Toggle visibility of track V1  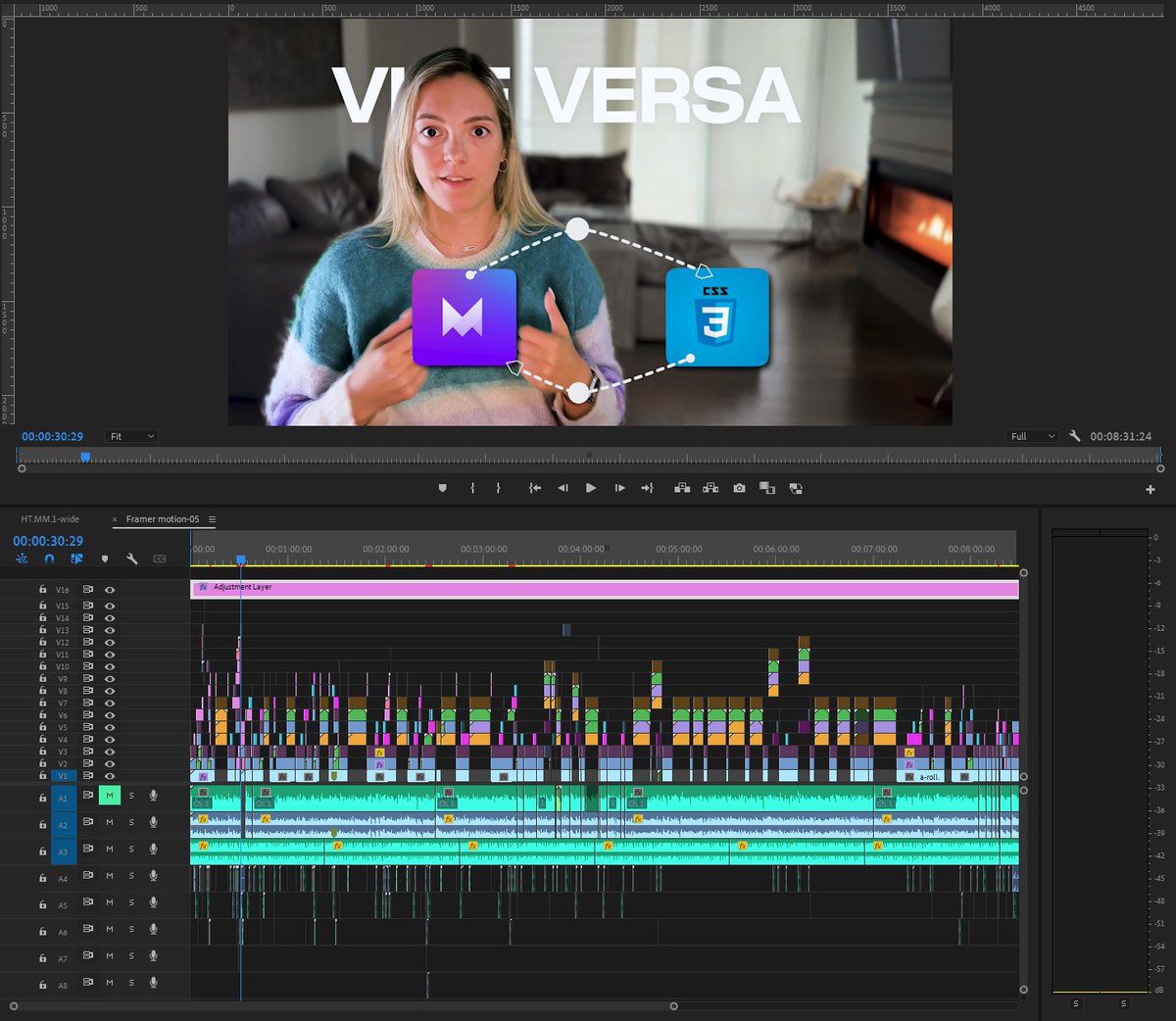(x=110, y=776)
